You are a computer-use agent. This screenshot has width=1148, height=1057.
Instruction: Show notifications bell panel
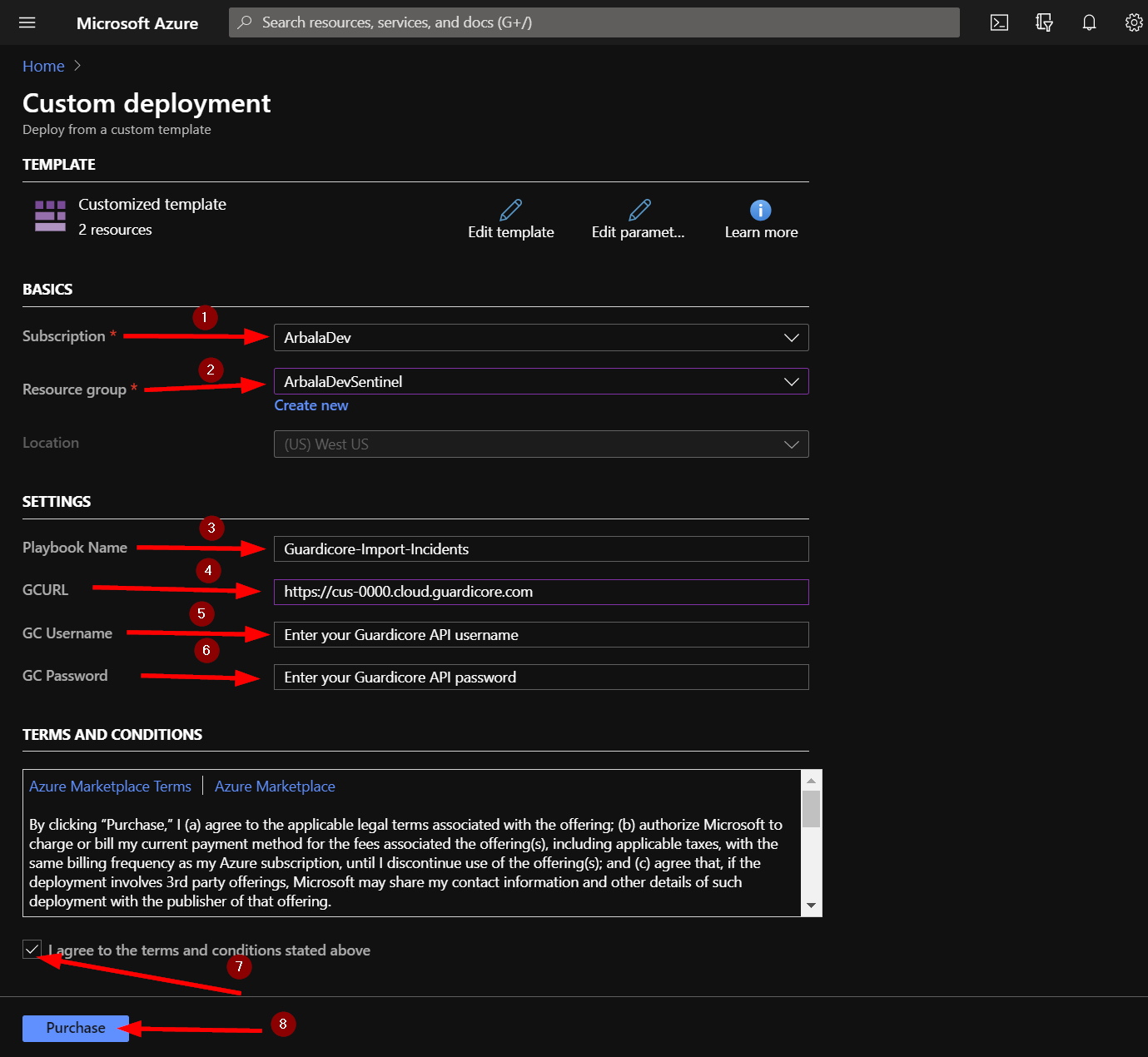click(x=1089, y=22)
